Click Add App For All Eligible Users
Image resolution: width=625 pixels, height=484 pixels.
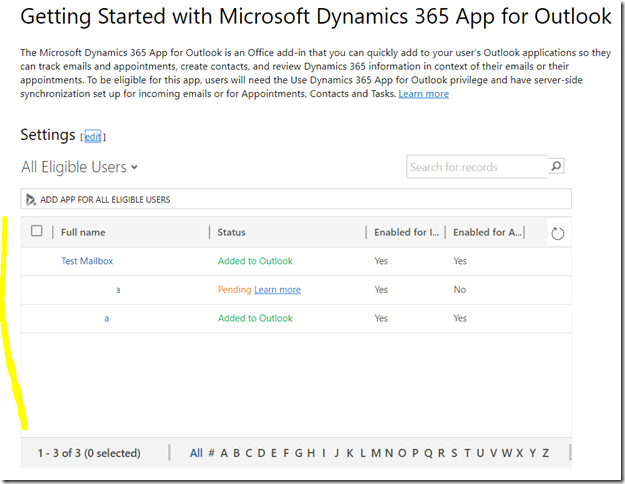105,199
